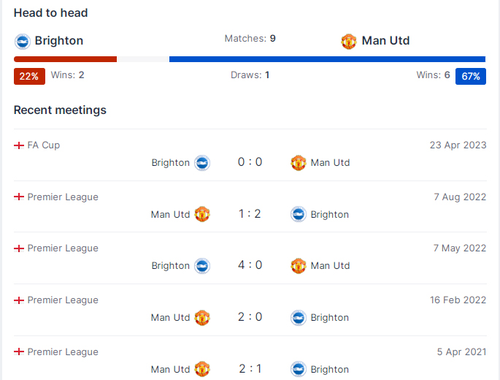Click the 22% Brighton win badge
Screen dimensions: 500x380
pos(29,76)
